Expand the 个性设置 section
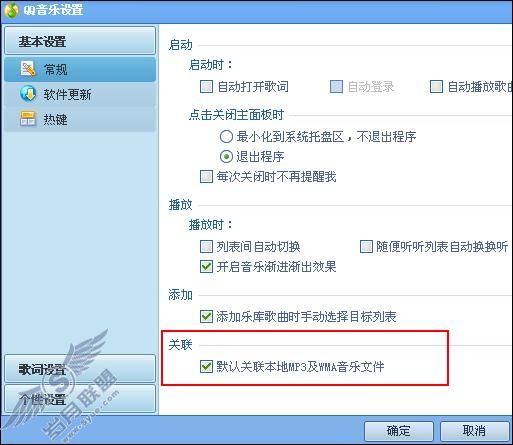513x445 pixels. (x=80, y=399)
